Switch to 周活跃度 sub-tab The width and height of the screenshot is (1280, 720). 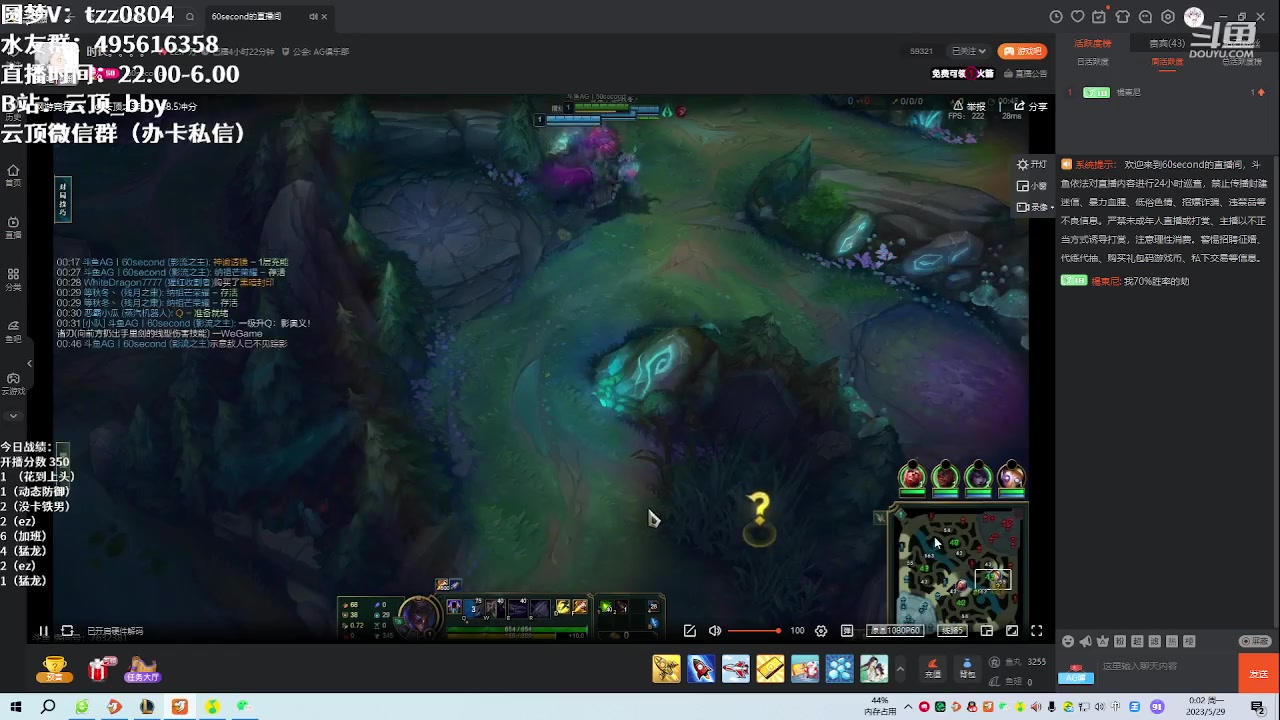tap(1167, 62)
